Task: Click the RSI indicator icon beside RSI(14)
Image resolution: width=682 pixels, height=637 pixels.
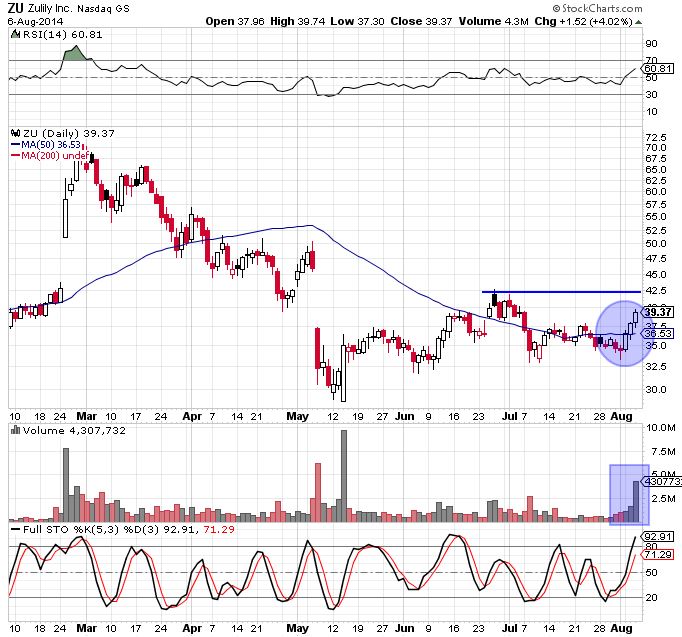Action: tap(15, 34)
